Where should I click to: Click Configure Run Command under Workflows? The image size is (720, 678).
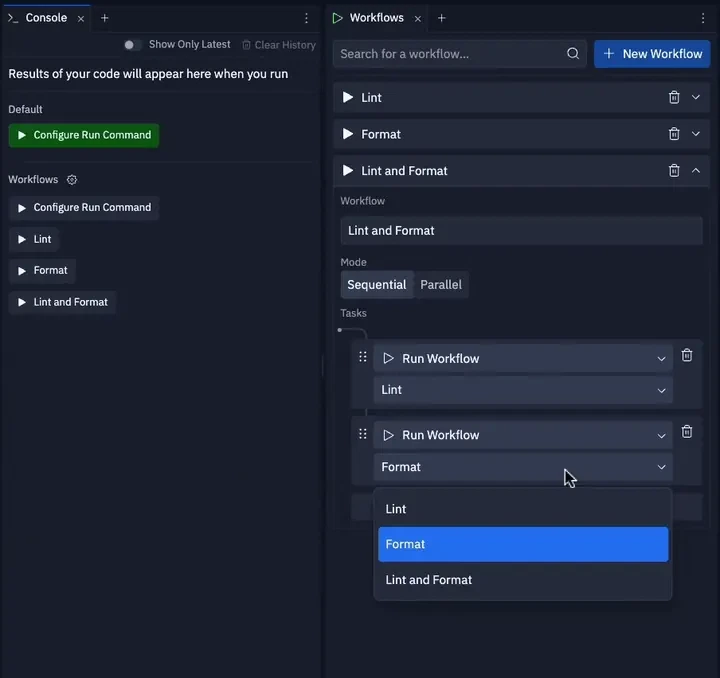[84, 208]
